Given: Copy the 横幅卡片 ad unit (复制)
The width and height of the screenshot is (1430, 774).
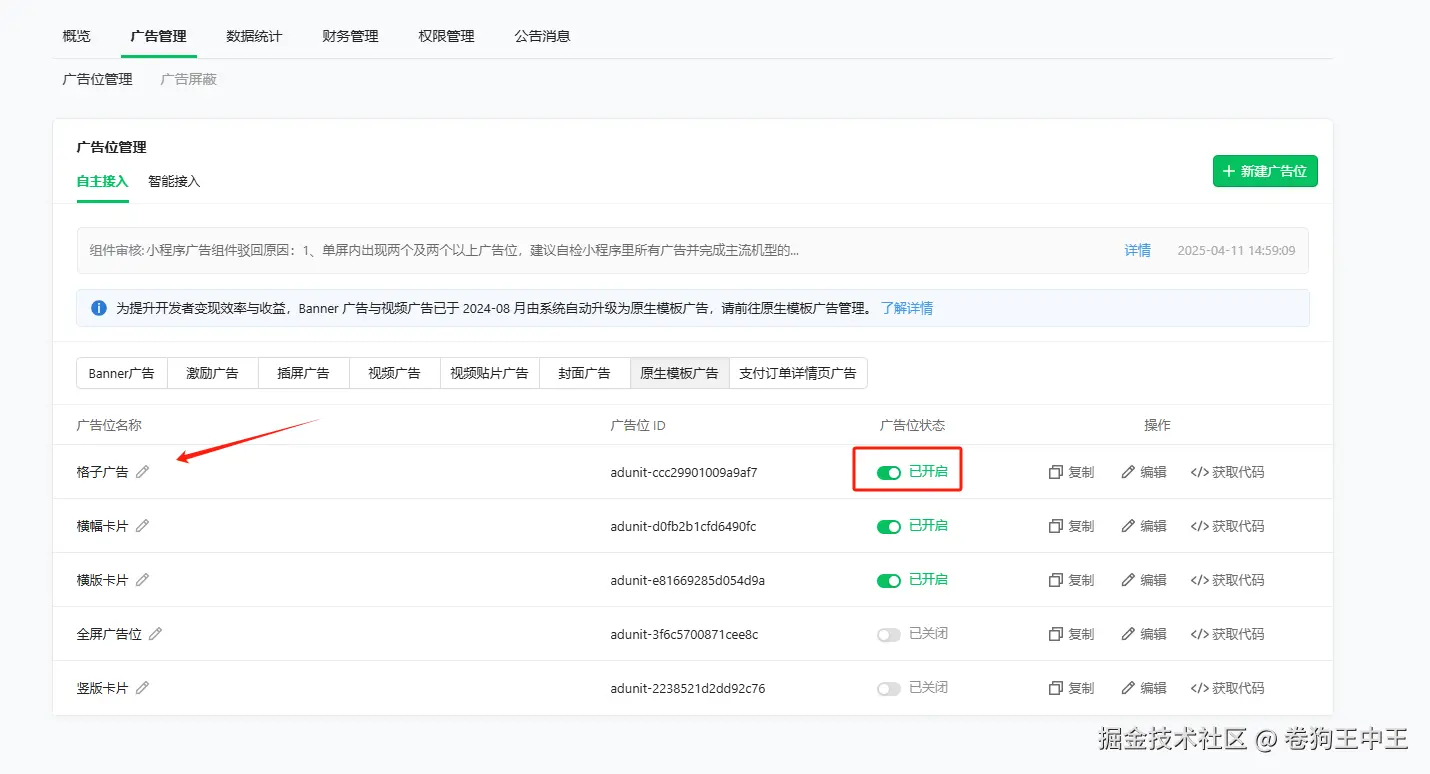Looking at the screenshot, I should tap(1071, 526).
